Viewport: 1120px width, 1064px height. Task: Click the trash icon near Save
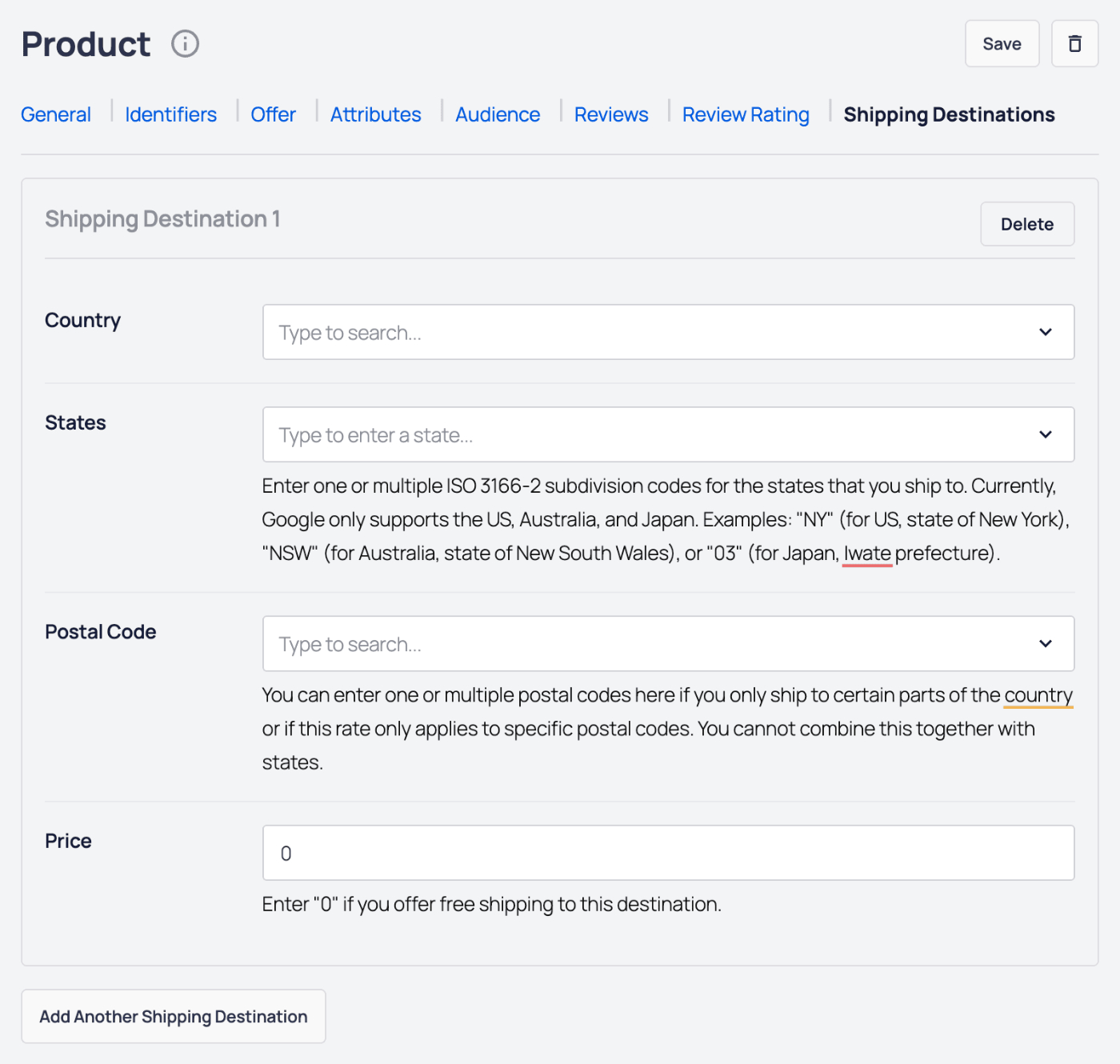[x=1074, y=43]
